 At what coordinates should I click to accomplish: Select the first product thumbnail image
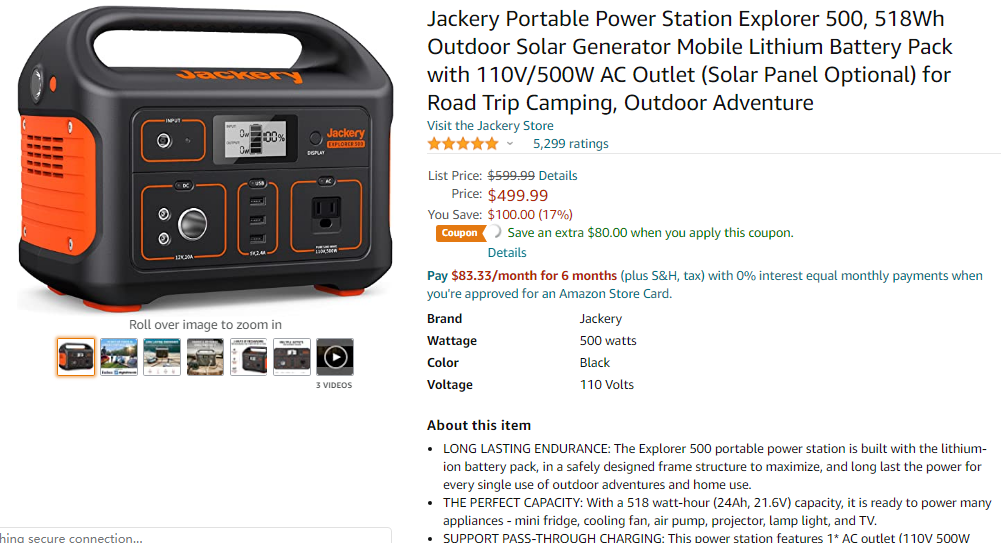pyautogui.click(x=75, y=357)
